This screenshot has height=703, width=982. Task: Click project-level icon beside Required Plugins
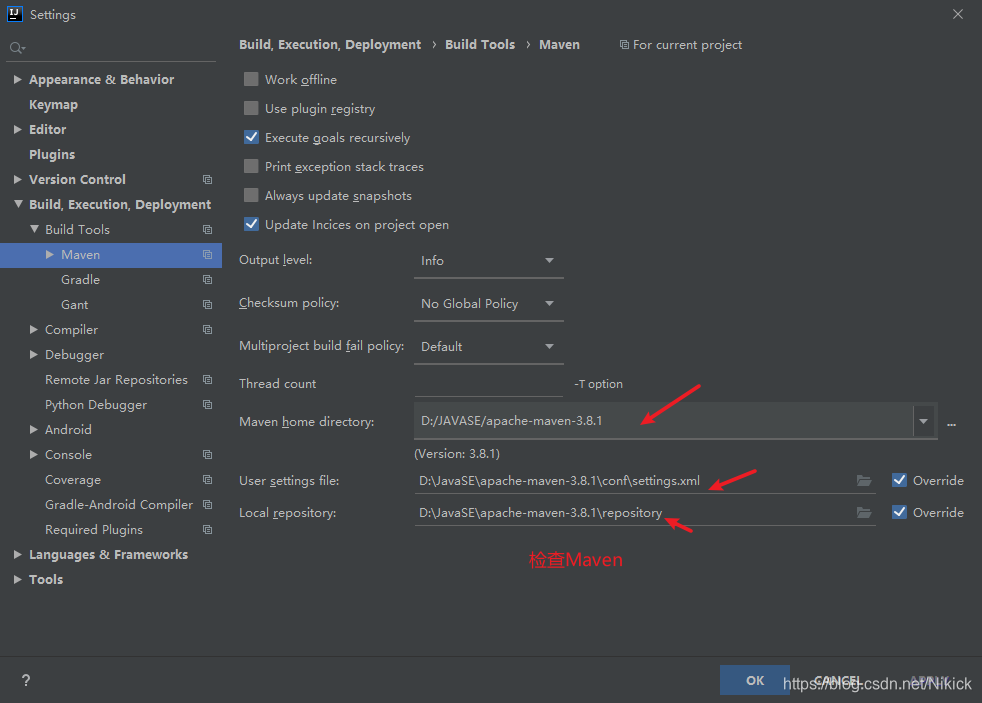(x=207, y=530)
